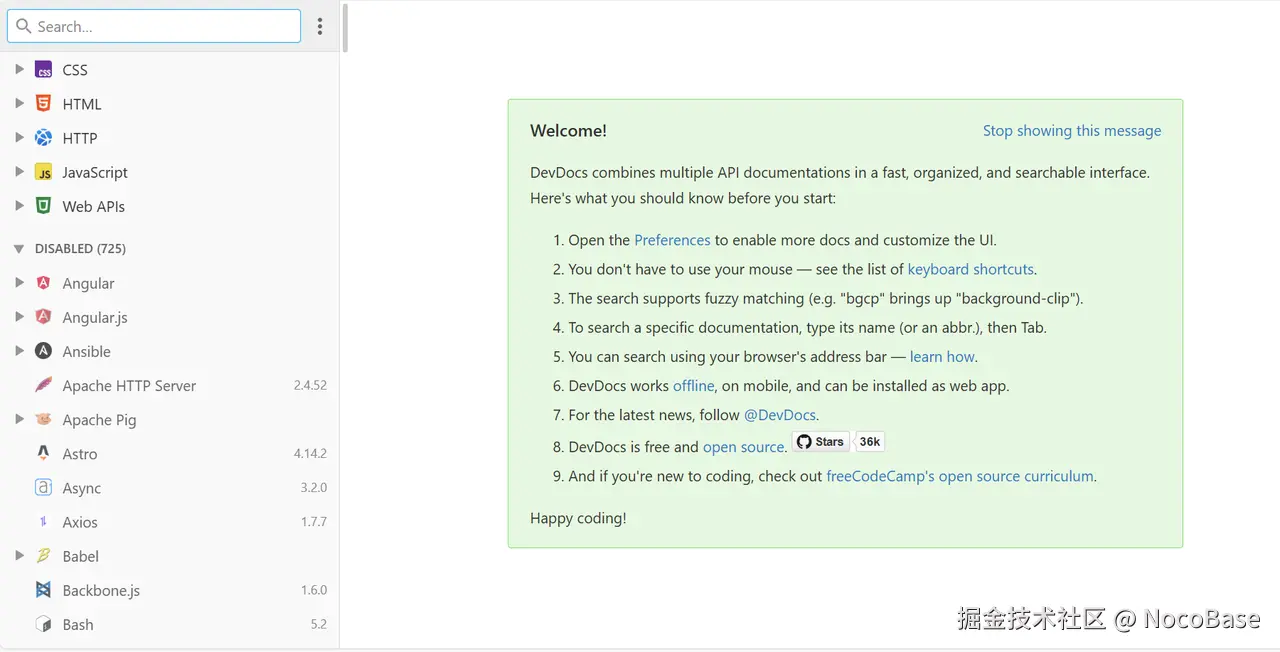Image resolution: width=1280 pixels, height=652 pixels.
Task: Click Stop showing this message
Action: (x=1072, y=130)
